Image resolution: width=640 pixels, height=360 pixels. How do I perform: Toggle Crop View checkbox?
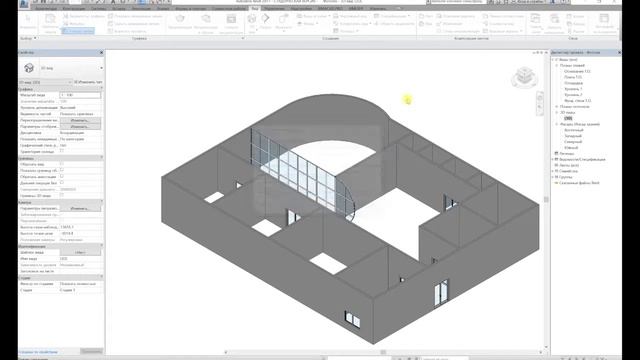pyautogui.click(x=62, y=164)
